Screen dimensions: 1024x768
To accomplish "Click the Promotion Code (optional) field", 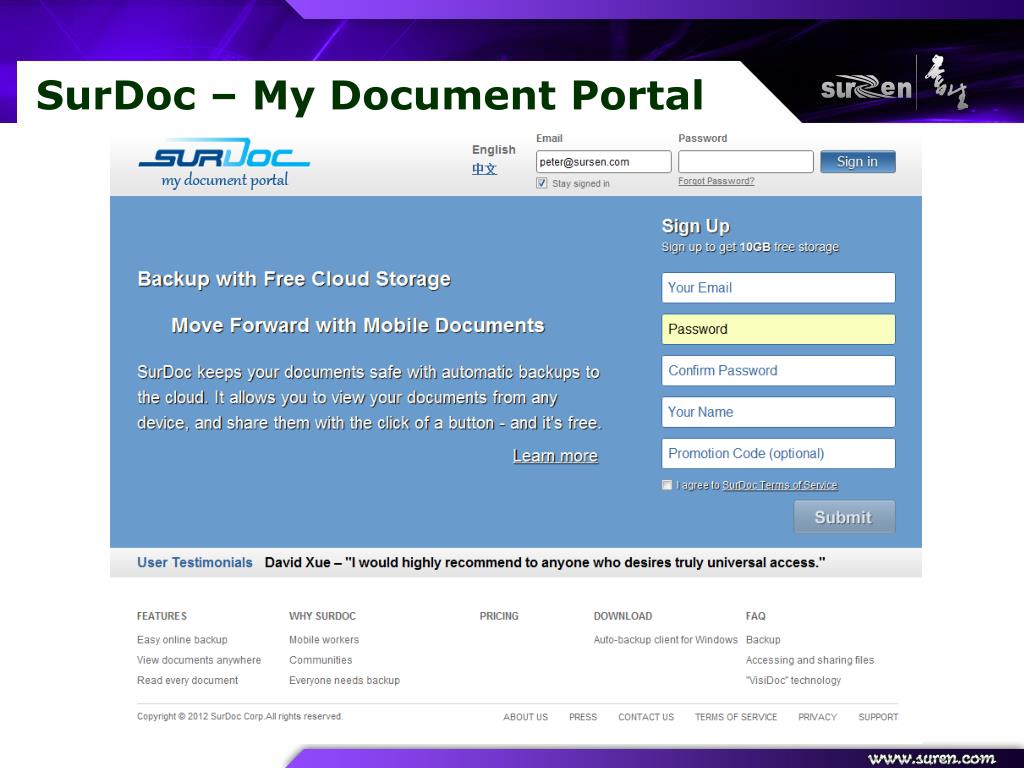I will tap(778, 453).
